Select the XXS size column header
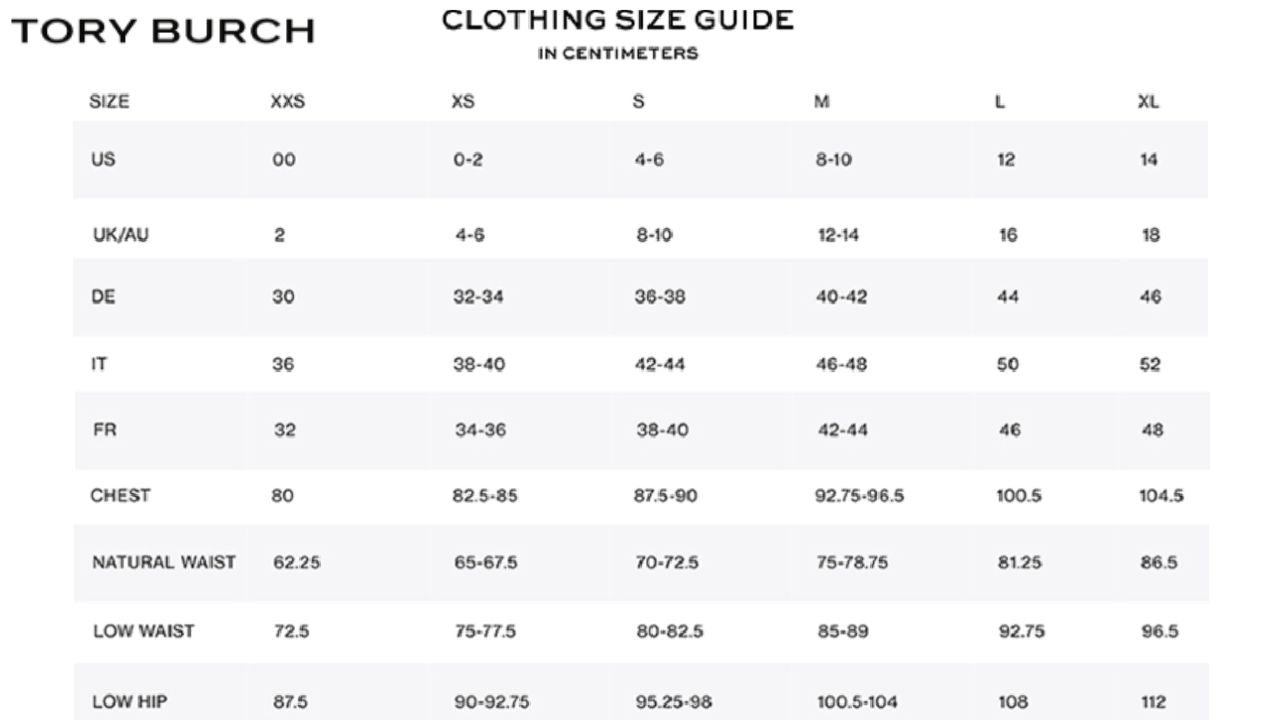Viewport: 1280px width, 720px height. tap(287, 102)
